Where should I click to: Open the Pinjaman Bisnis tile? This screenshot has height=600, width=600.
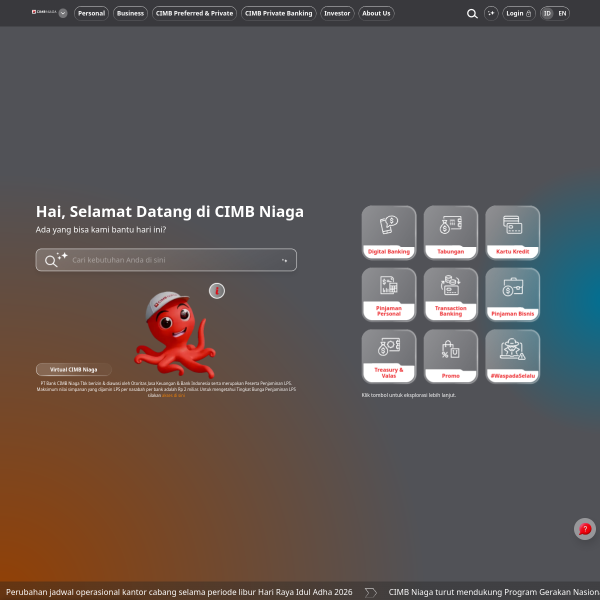click(513, 295)
